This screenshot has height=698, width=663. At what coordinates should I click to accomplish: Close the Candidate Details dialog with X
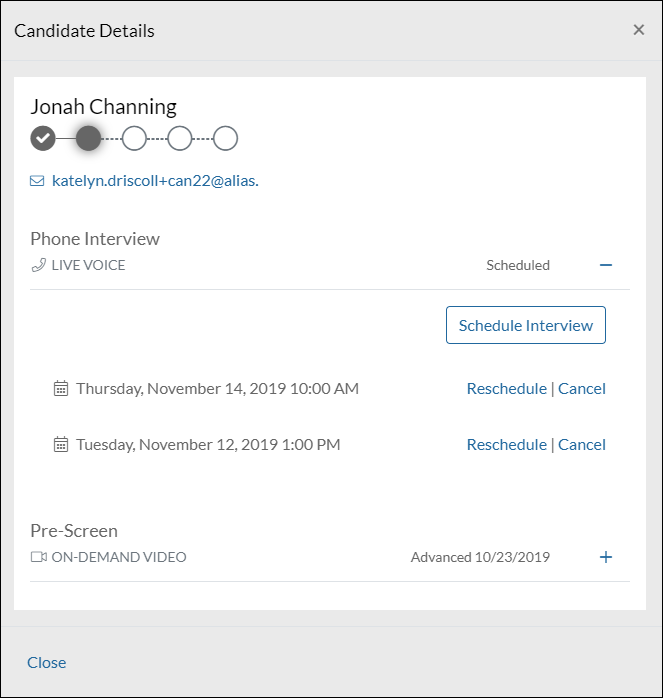(x=638, y=30)
